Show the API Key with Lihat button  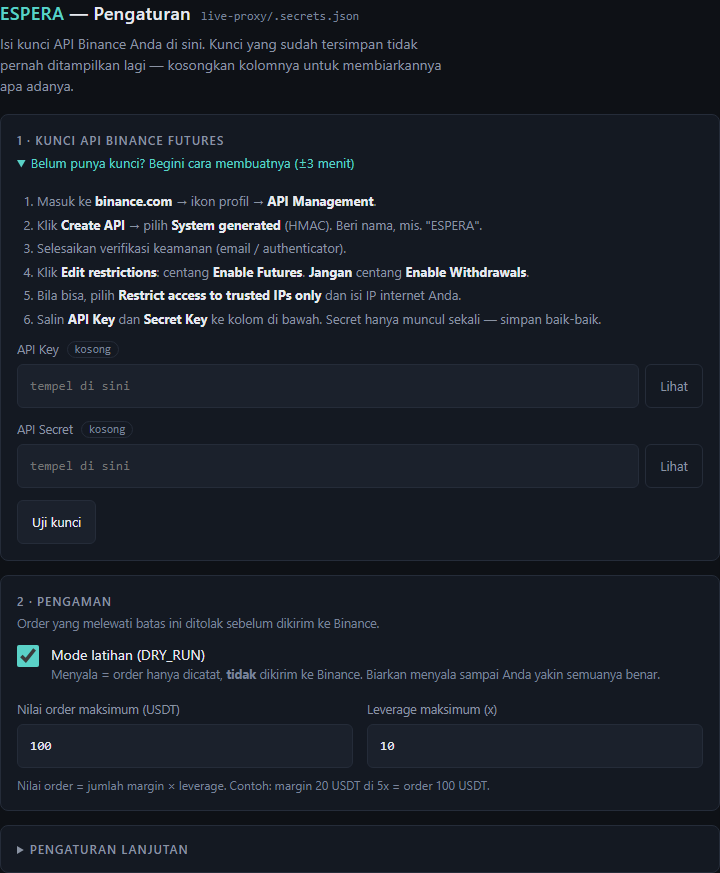tap(674, 386)
